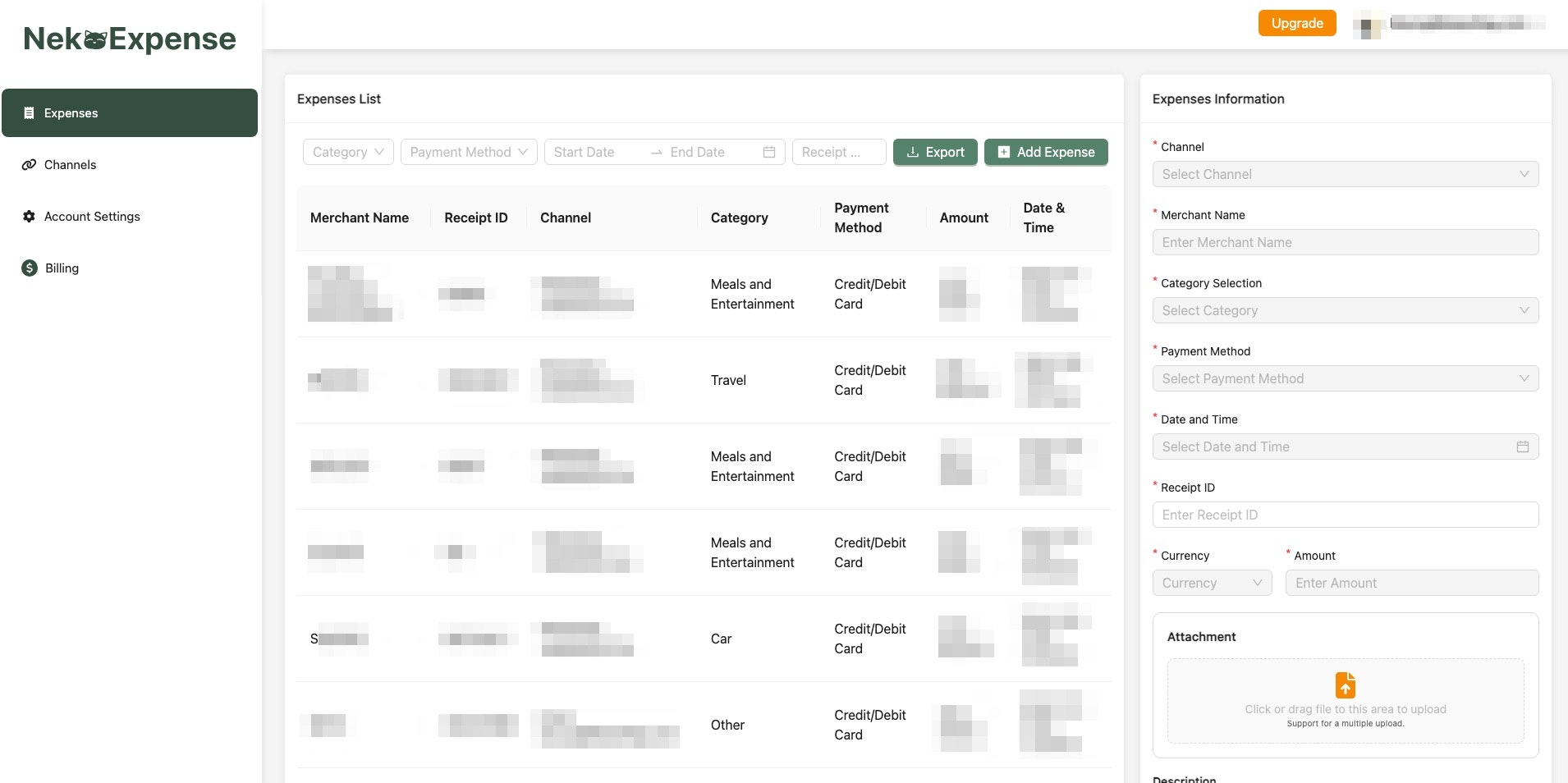
Task: Click the Channels link icon in sidebar
Action: [x=29, y=165]
